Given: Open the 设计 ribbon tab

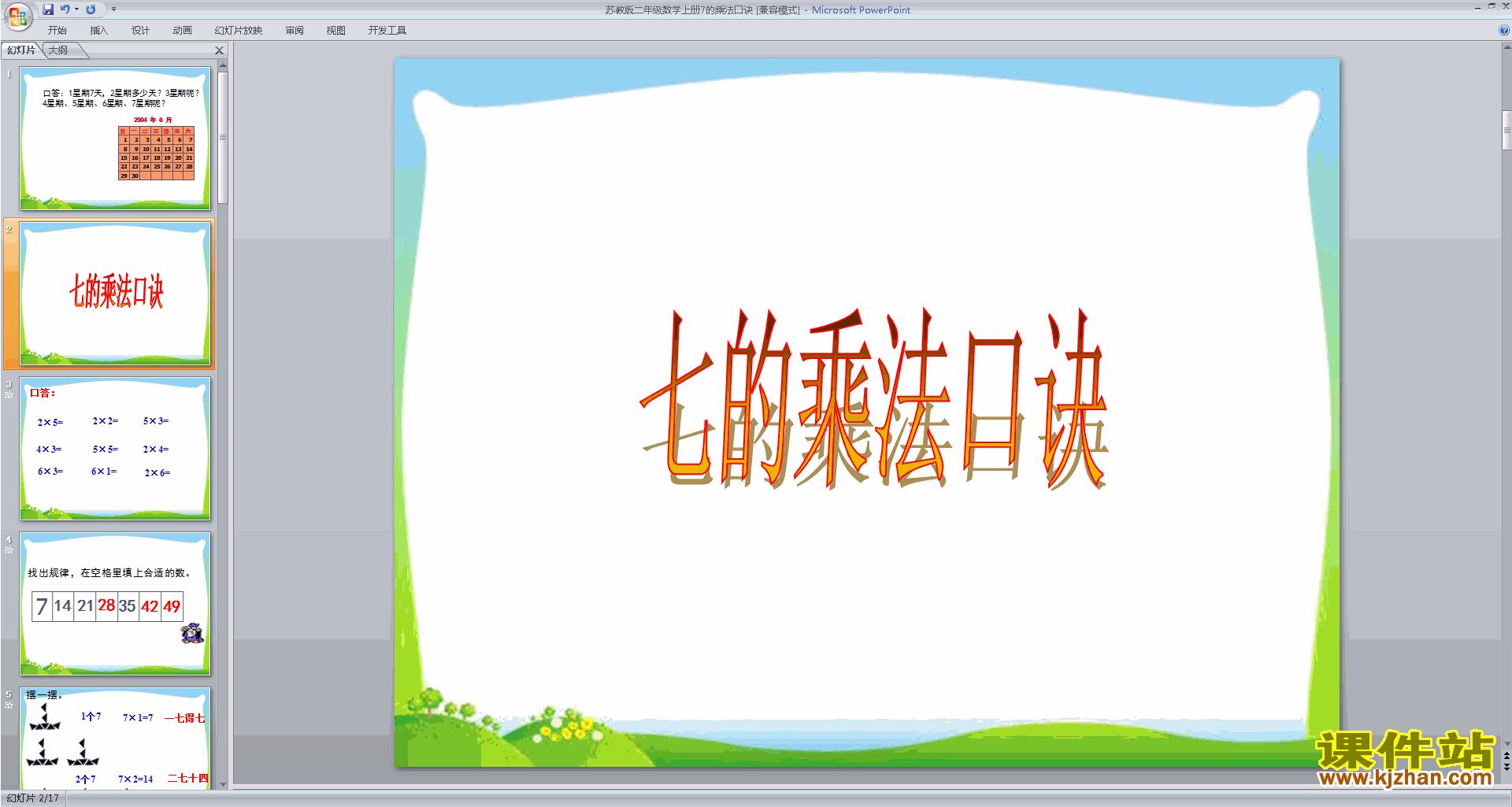Looking at the screenshot, I should [x=141, y=31].
